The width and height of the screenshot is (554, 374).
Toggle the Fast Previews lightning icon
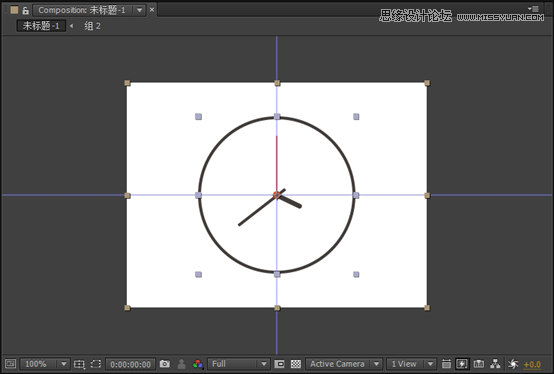(x=462, y=364)
